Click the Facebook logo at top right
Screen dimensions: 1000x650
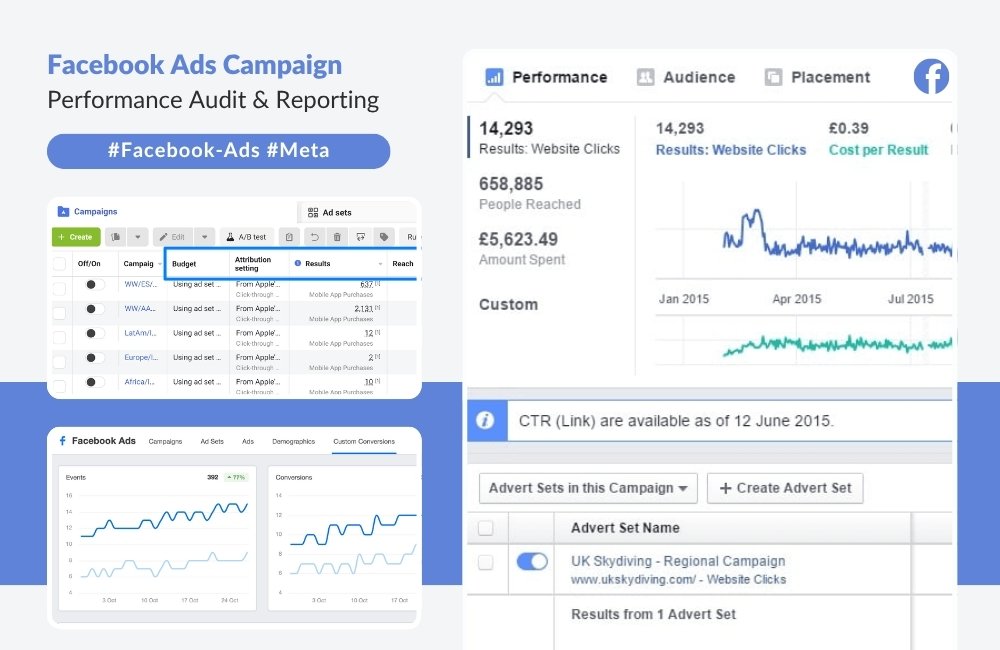coord(931,77)
